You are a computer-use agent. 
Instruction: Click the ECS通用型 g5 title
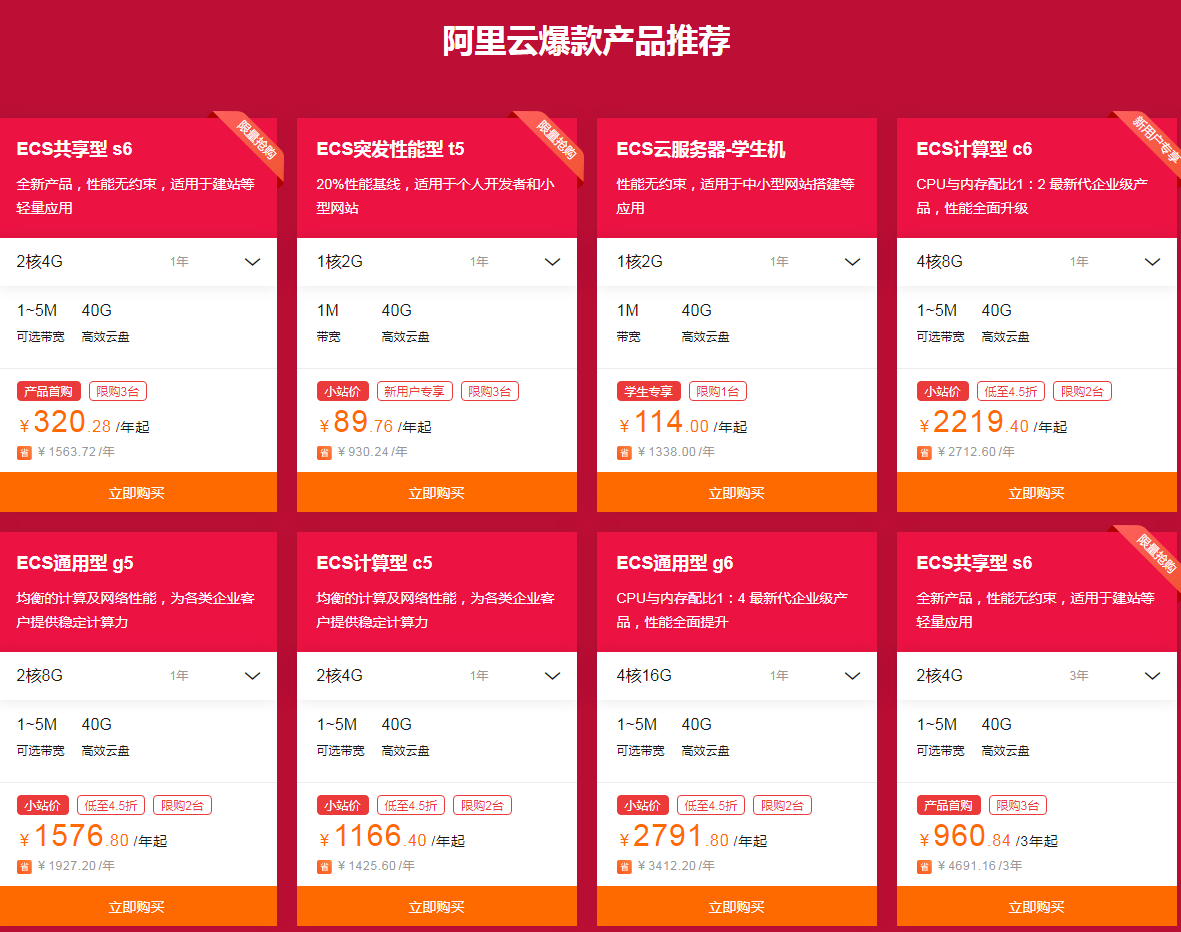tap(75, 563)
